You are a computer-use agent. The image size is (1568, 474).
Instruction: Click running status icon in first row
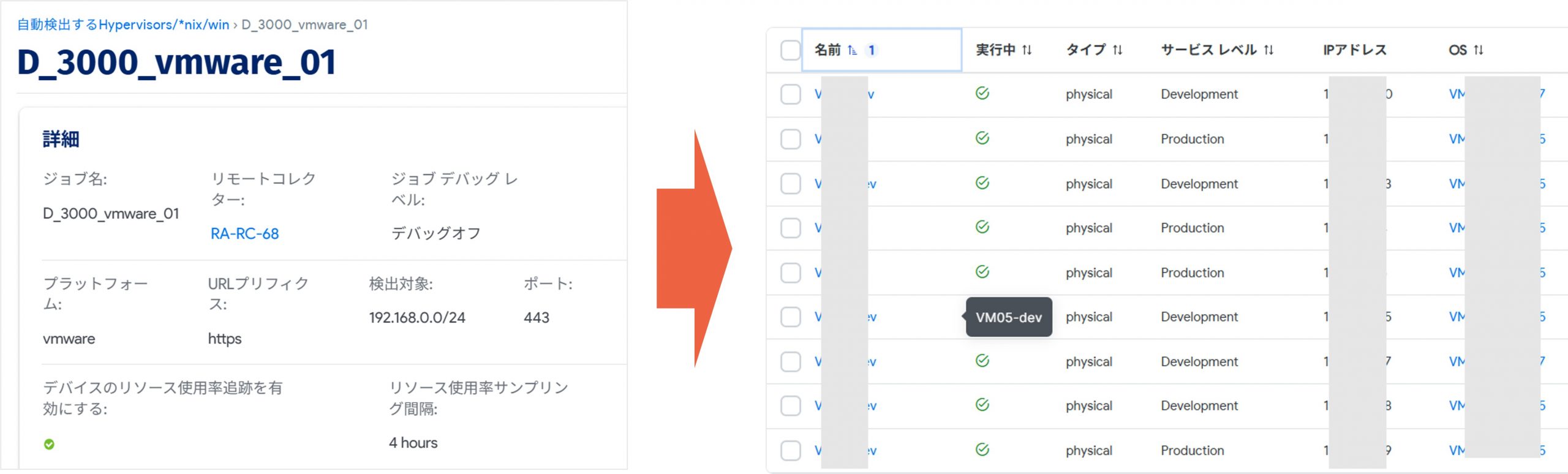coord(982,93)
